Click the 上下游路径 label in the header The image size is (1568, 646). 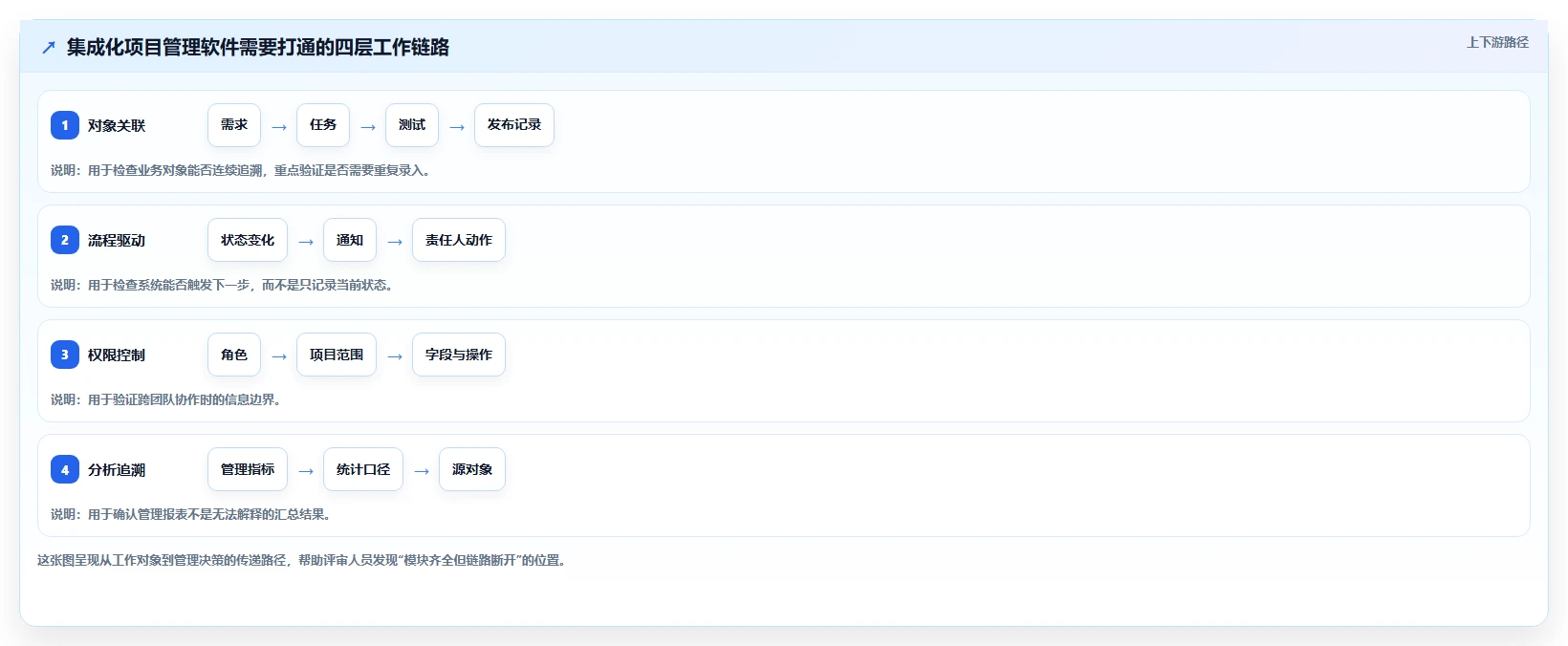point(1497,42)
